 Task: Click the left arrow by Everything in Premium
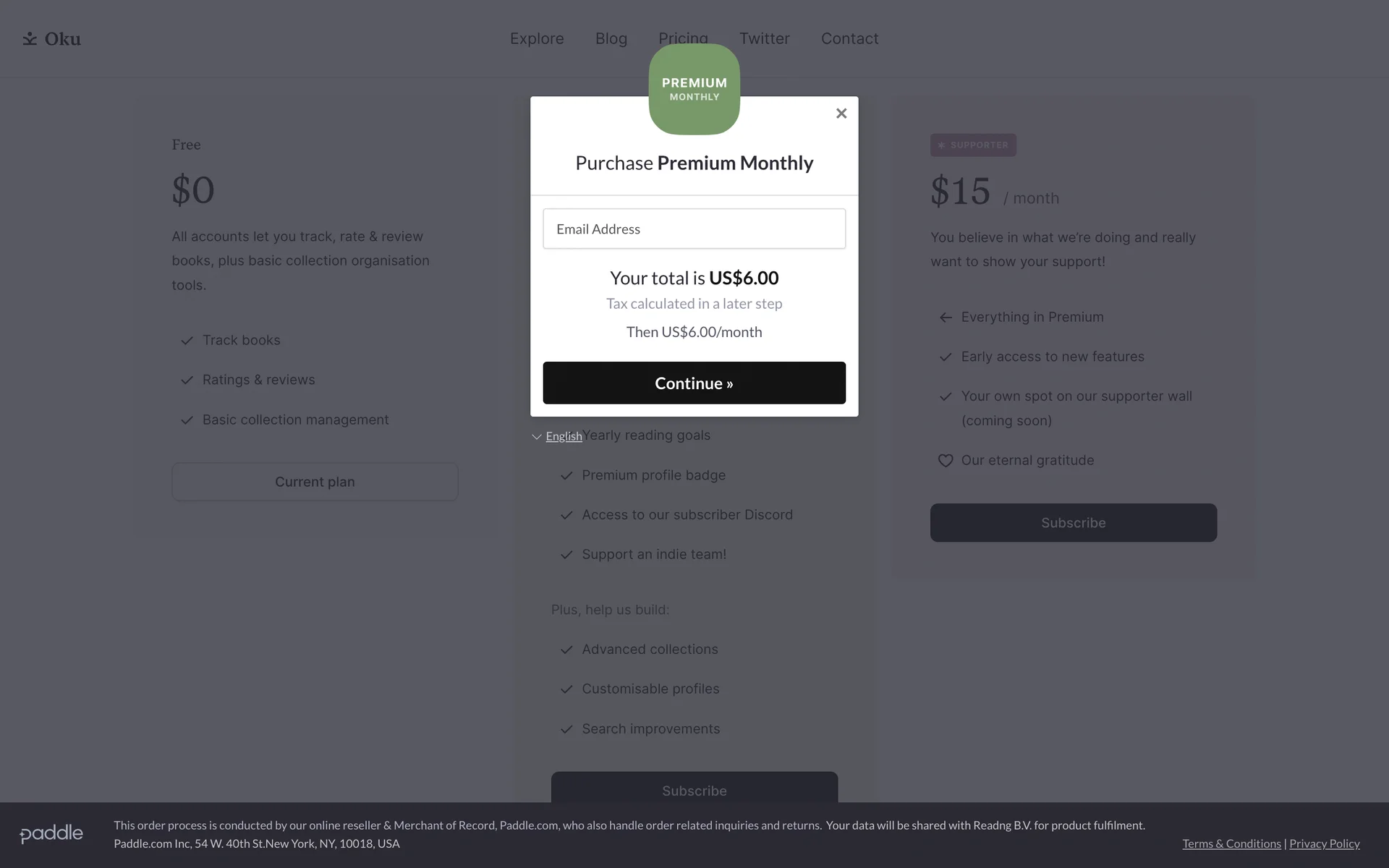pyautogui.click(x=945, y=318)
